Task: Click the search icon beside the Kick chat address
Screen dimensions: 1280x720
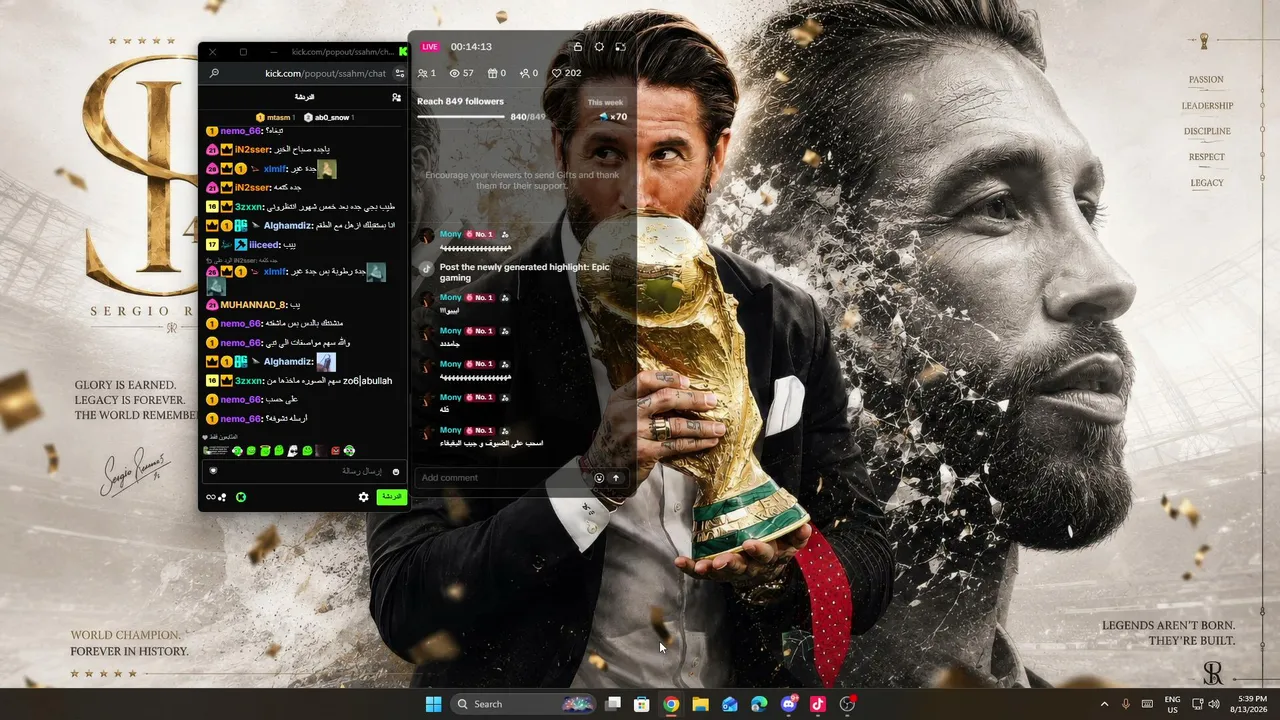Action: 214,73
